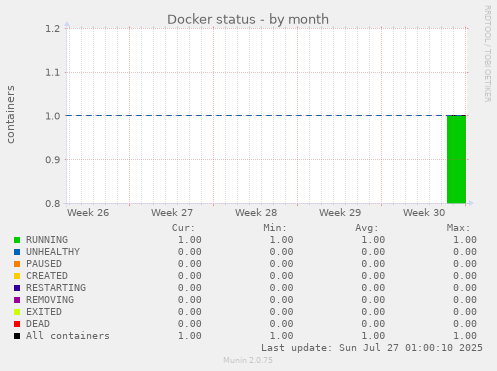Viewport: 497px width, 371px height.
Task: Click the 1.2 y-axis value
Action: click(x=53, y=29)
